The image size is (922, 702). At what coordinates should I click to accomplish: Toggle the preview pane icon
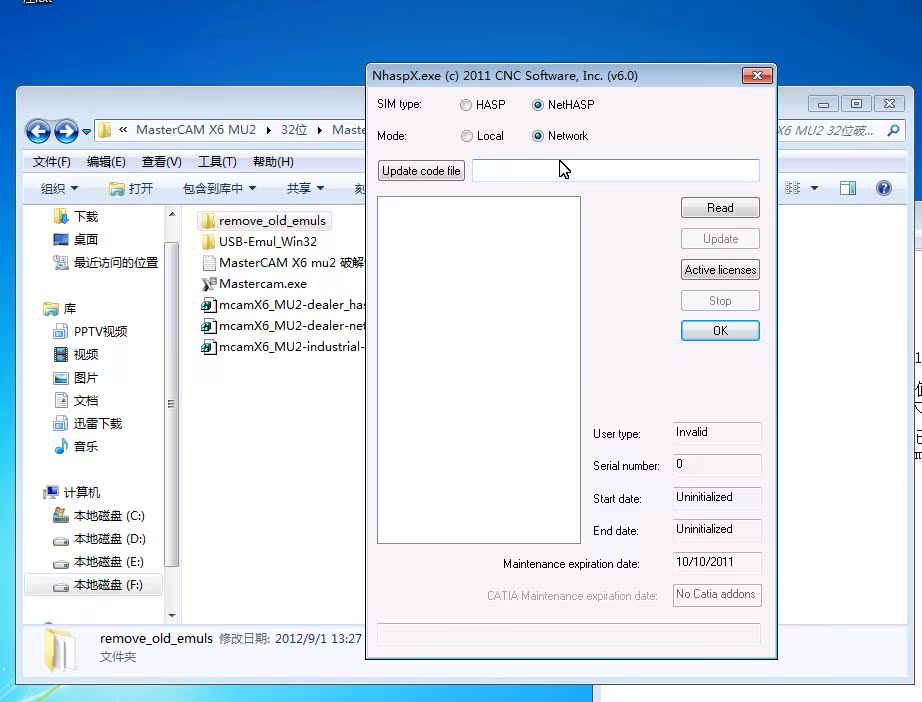[x=848, y=188]
